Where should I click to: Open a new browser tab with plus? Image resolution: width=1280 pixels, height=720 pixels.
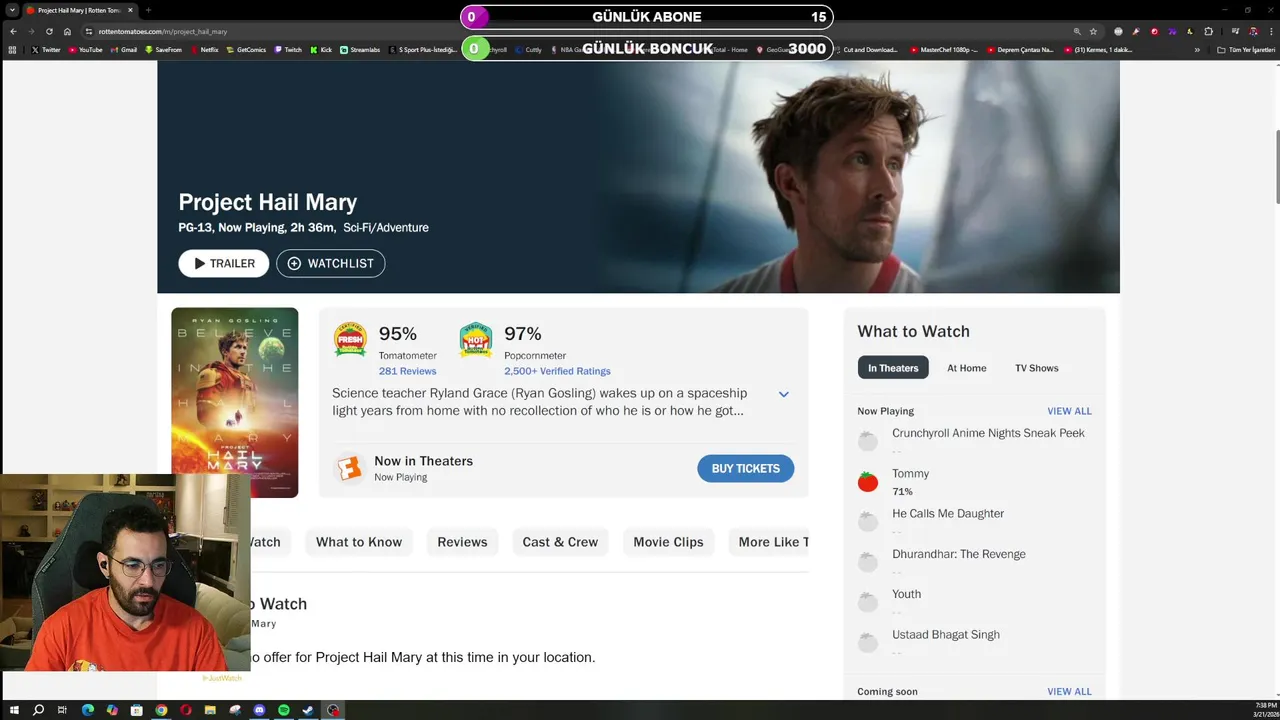click(148, 10)
